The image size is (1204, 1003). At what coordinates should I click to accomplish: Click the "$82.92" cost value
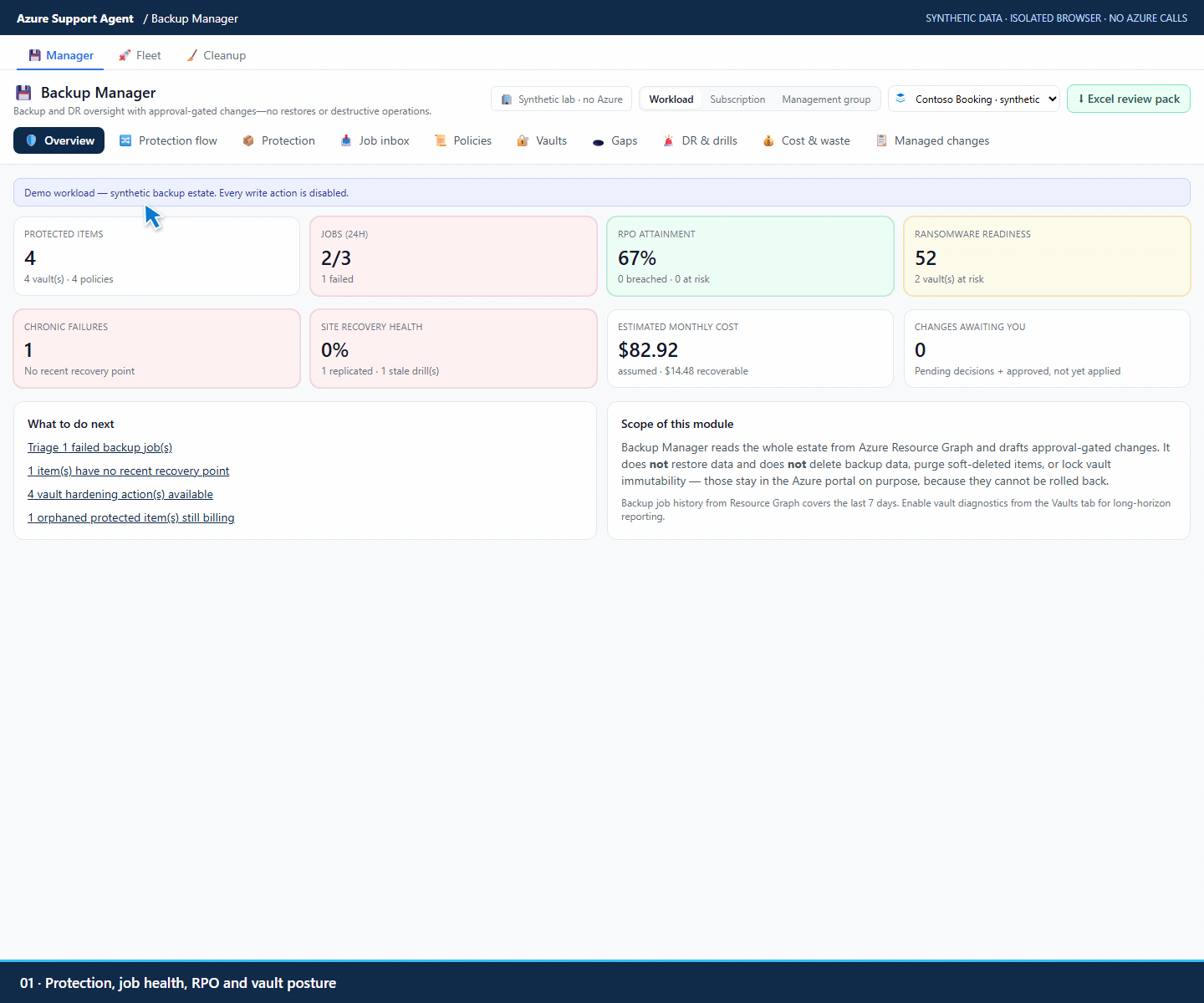tap(648, 349)
